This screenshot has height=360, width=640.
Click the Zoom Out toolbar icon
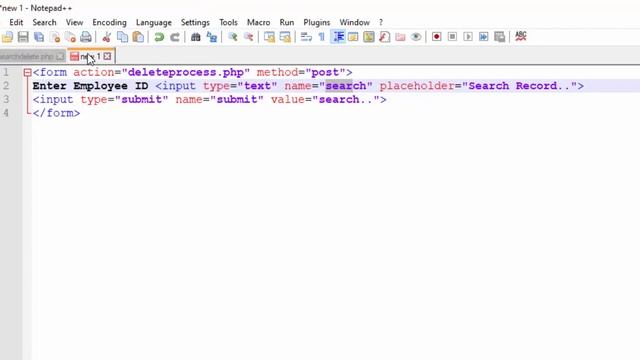pos(248,37)
